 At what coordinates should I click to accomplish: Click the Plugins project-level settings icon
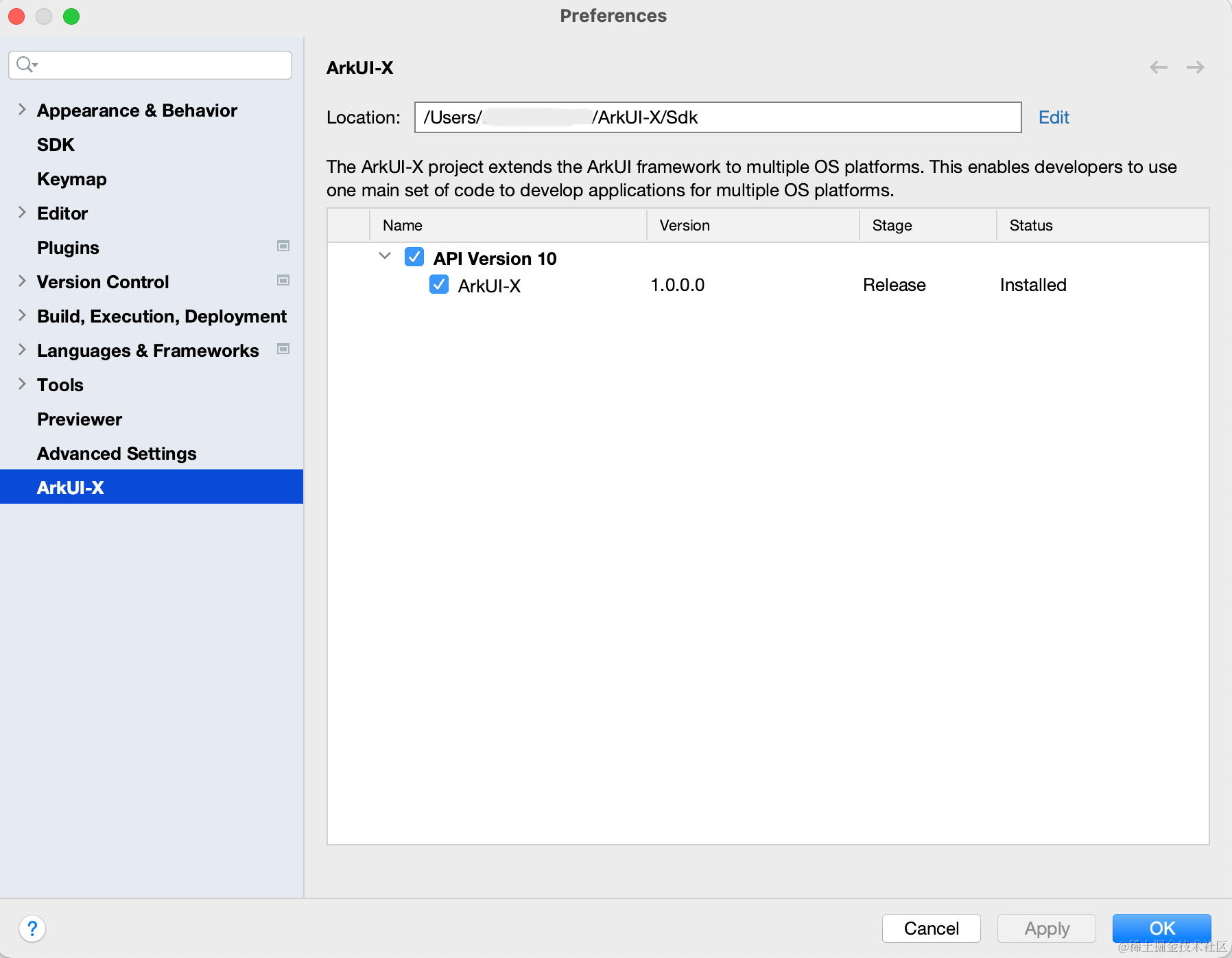[x=283, y=246]
